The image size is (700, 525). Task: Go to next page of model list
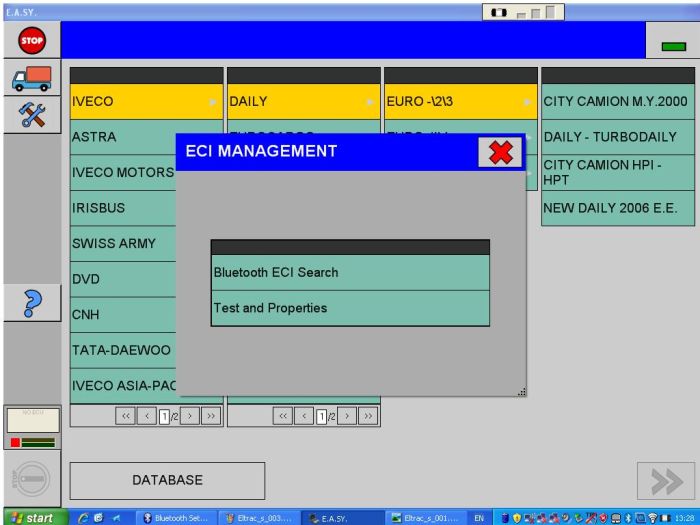pyautogui.click(x=347, y=416)
